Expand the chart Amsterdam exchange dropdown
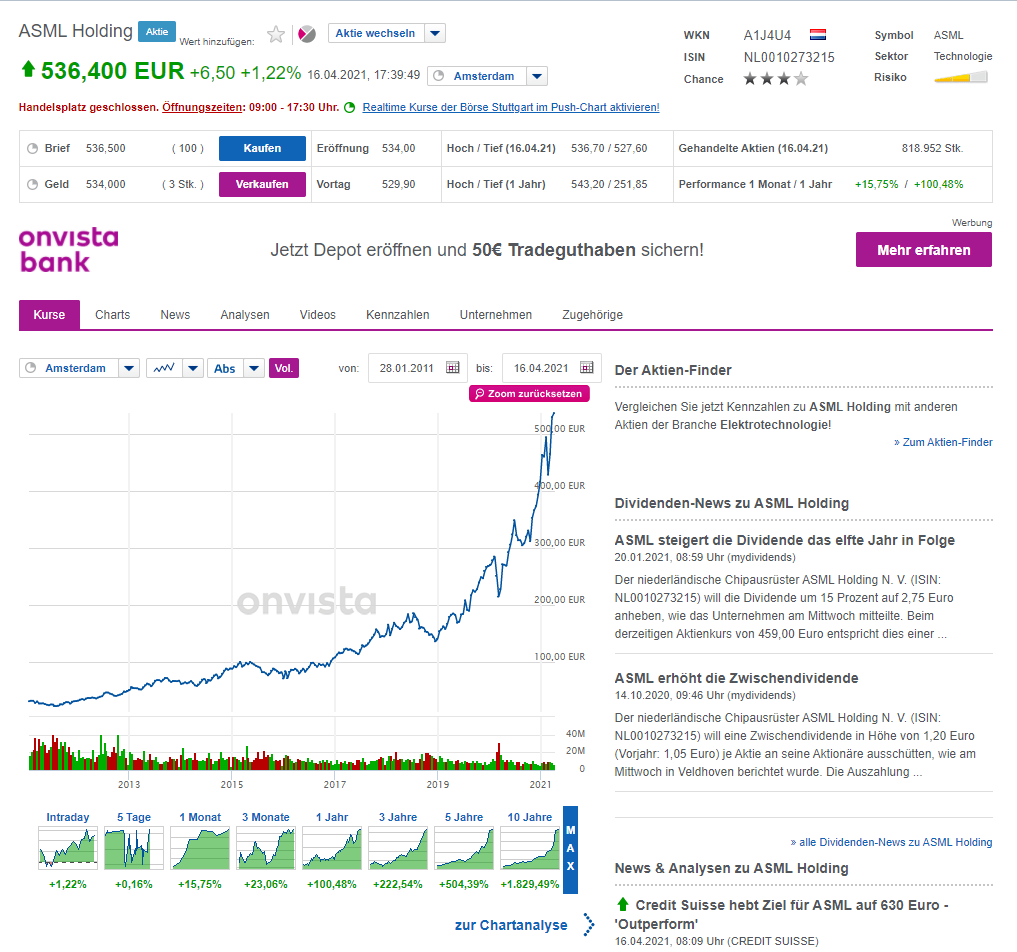 pos(129,368)
